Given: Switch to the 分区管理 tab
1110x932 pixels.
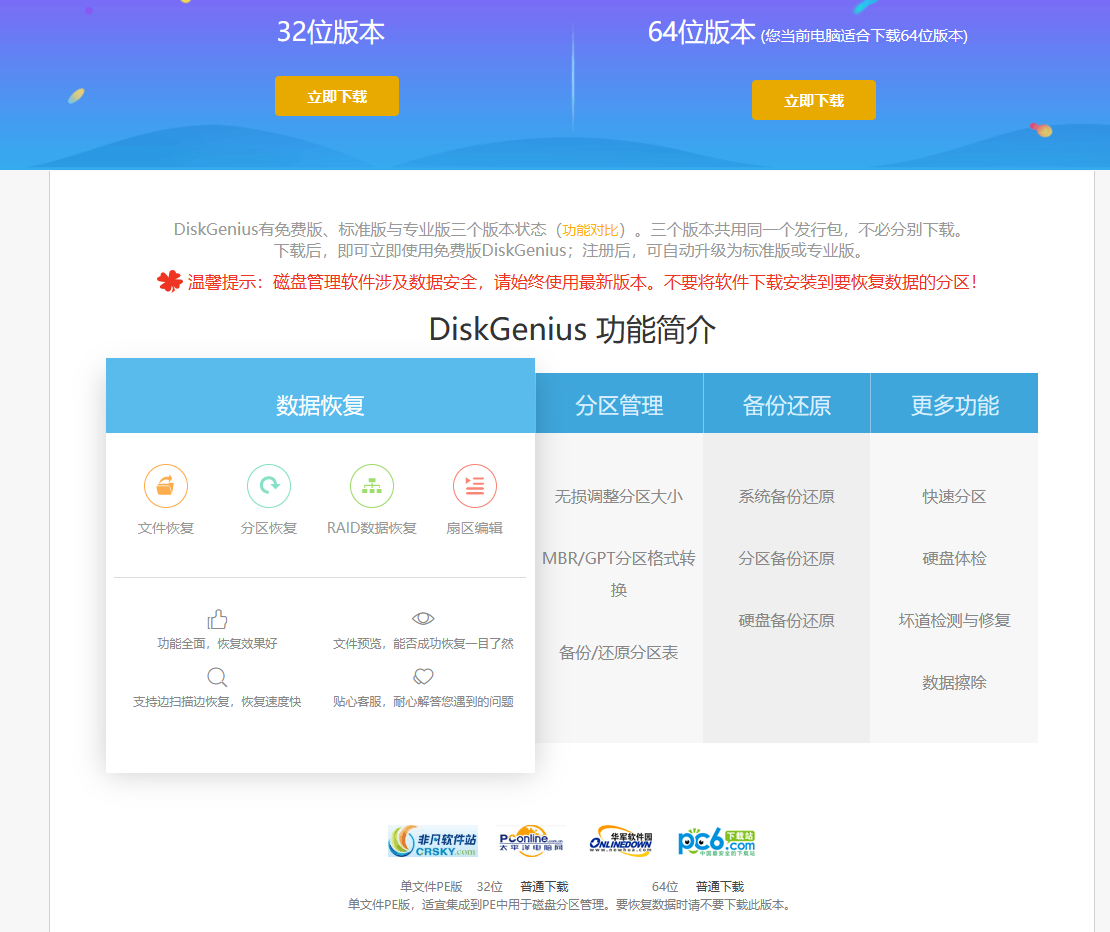Looking at the screenshot, I should (x=619, y=405).
